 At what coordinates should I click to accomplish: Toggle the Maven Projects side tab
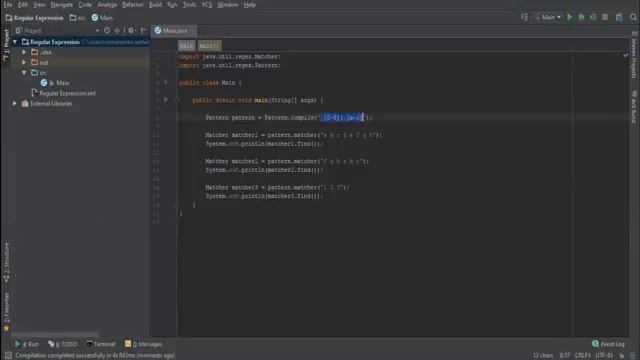(634, 55)
